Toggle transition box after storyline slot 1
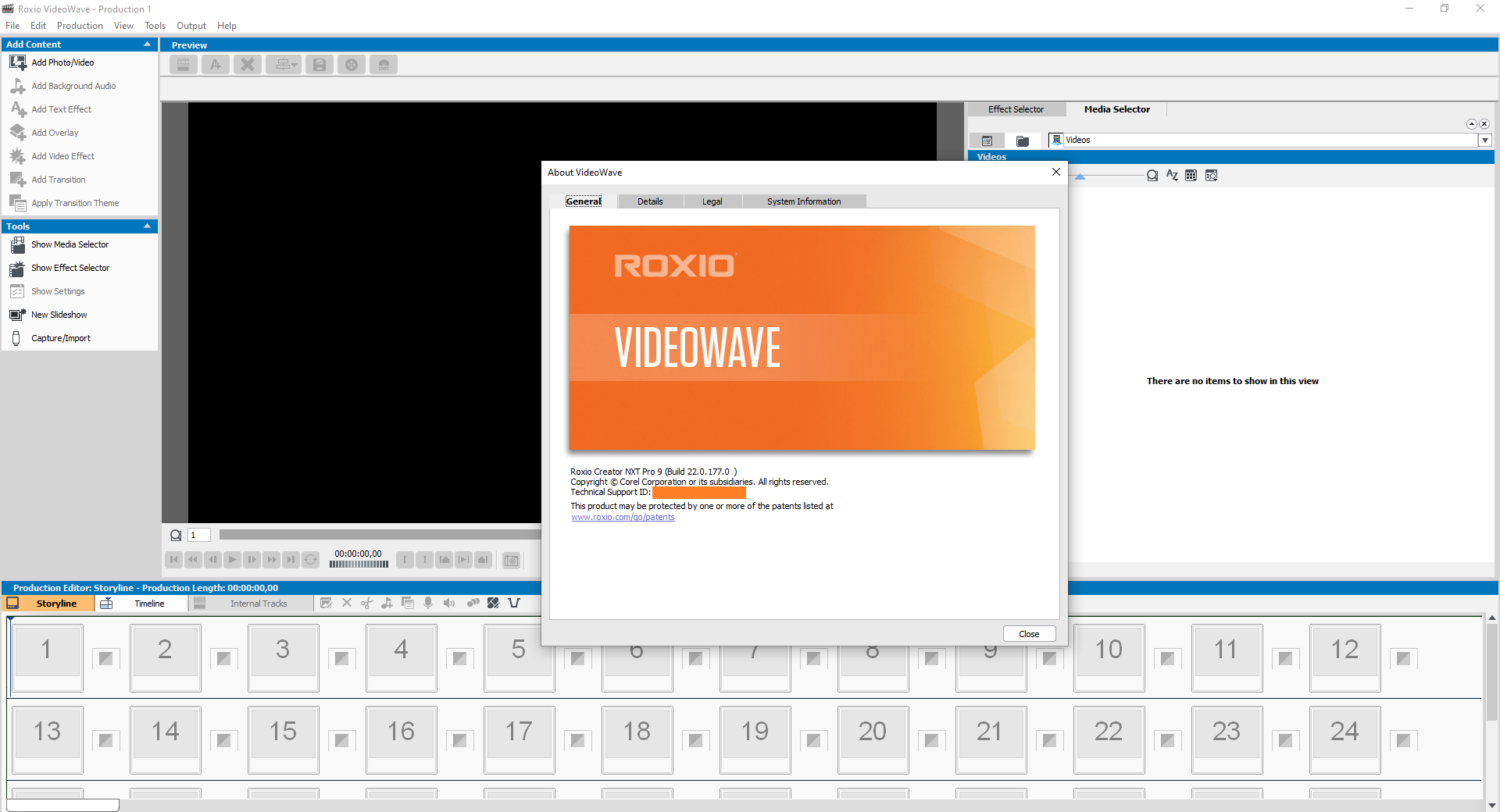Viewport: 1500px width, 812px height. click(105, 658)
